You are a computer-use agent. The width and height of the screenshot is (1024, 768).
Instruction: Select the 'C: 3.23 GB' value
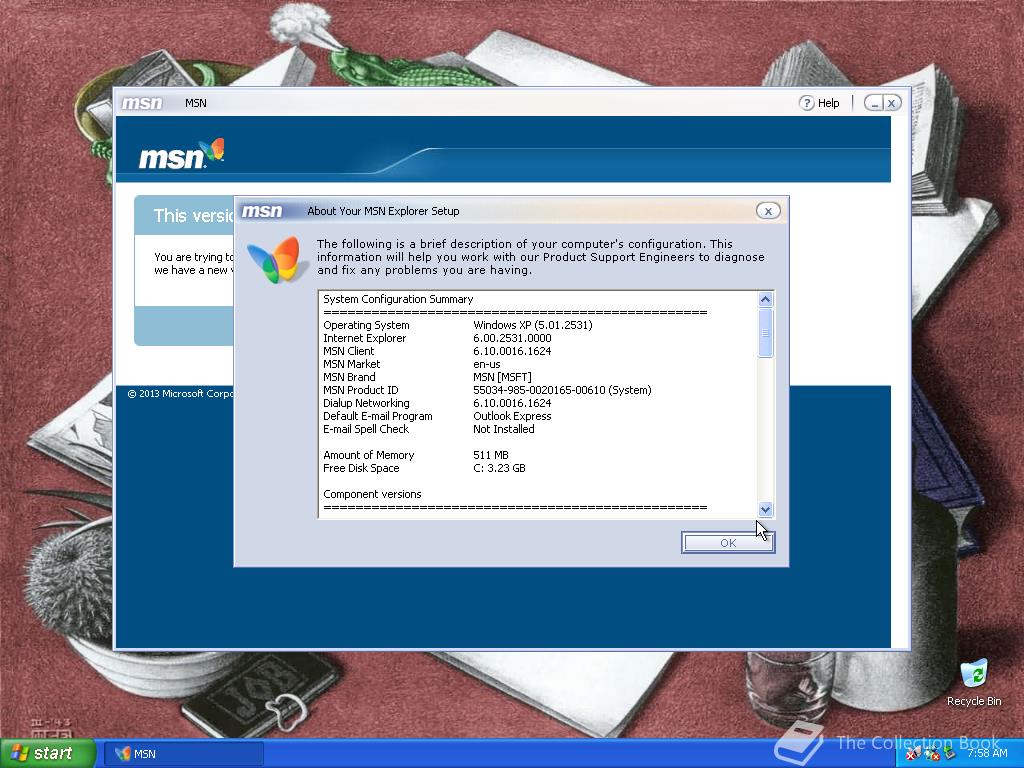click(x=499, y=468)
